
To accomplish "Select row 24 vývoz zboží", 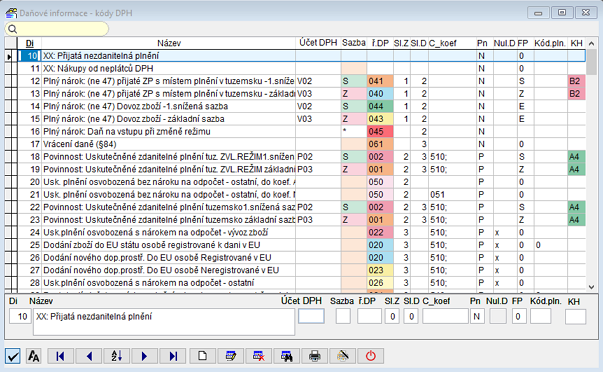I will tap(302, 232).
